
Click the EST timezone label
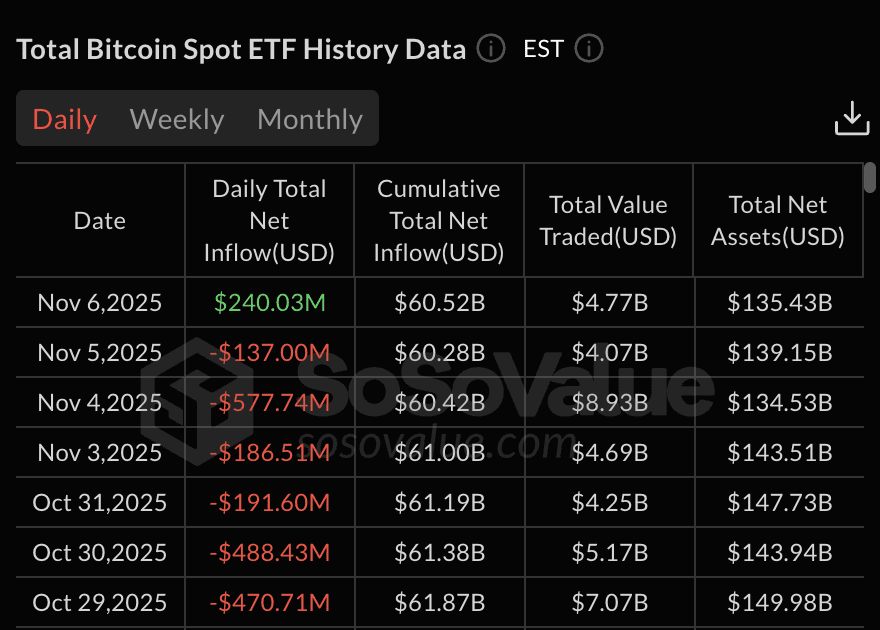543,49
